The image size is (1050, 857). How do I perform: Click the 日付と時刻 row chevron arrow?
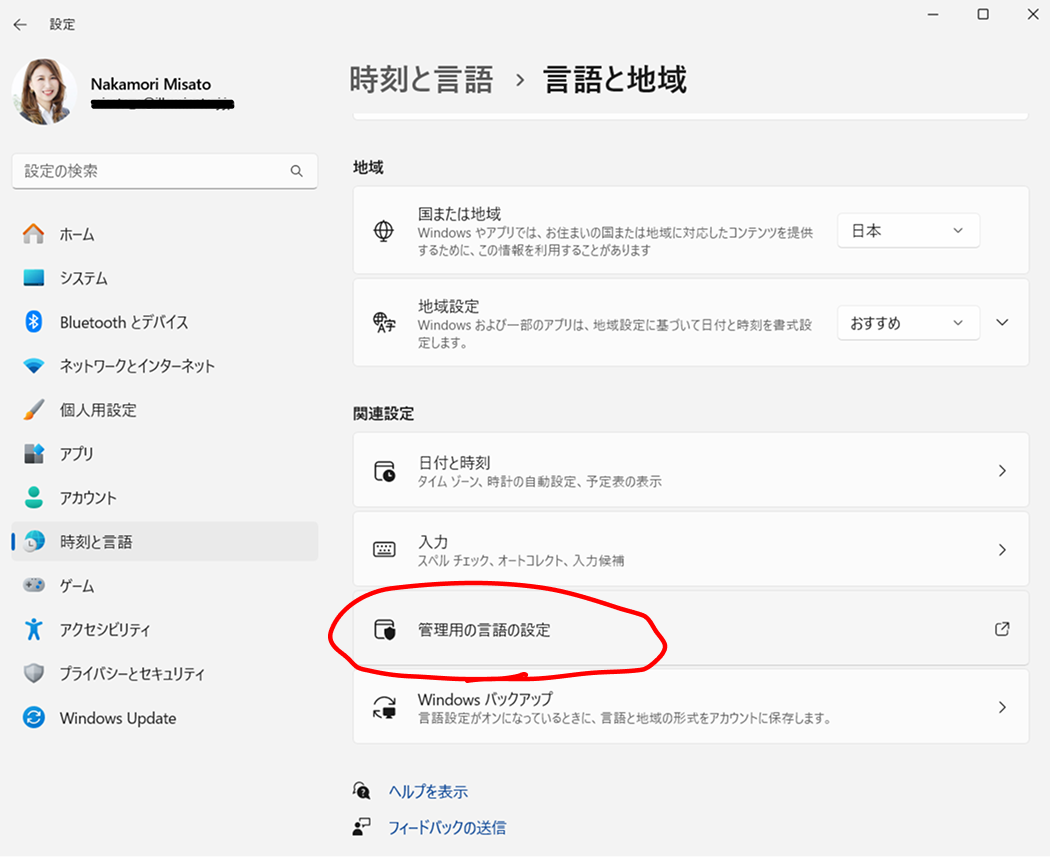click(x=1002, y=471)
